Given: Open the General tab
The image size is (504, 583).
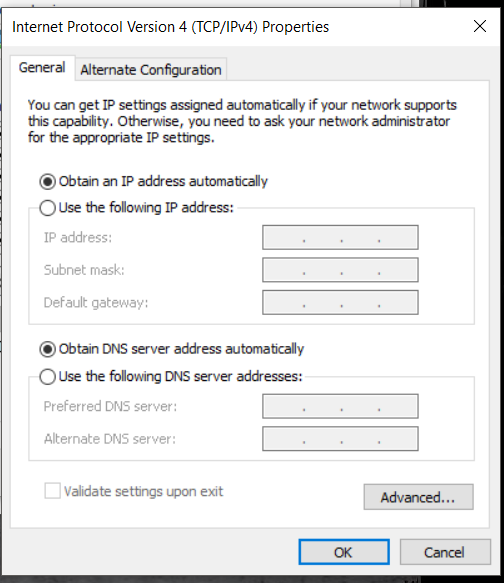Looking at the screenshot, I should click(42, 68).
